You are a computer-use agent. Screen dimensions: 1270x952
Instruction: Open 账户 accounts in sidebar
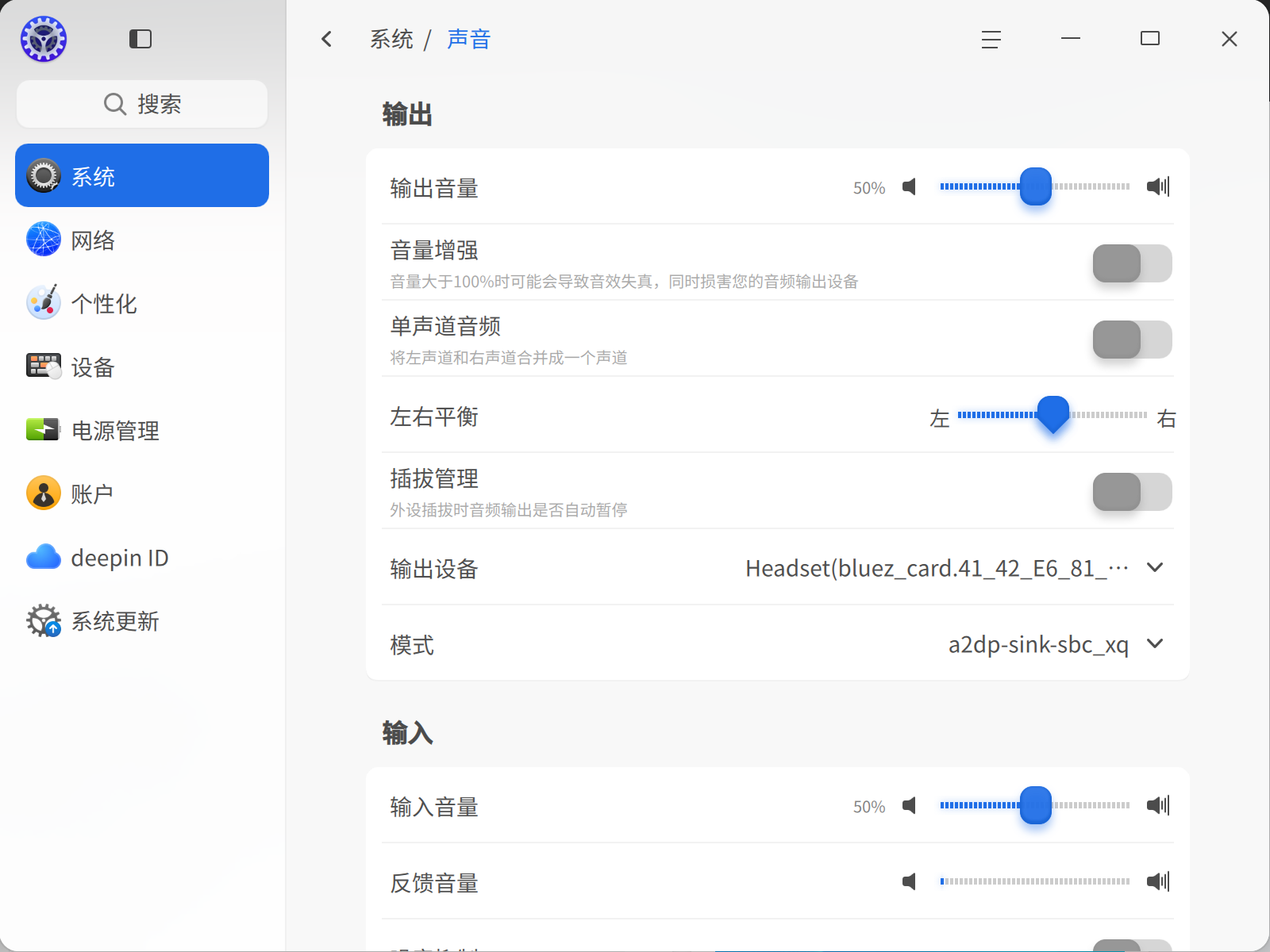pyautogui.click(x=142, y=493)
